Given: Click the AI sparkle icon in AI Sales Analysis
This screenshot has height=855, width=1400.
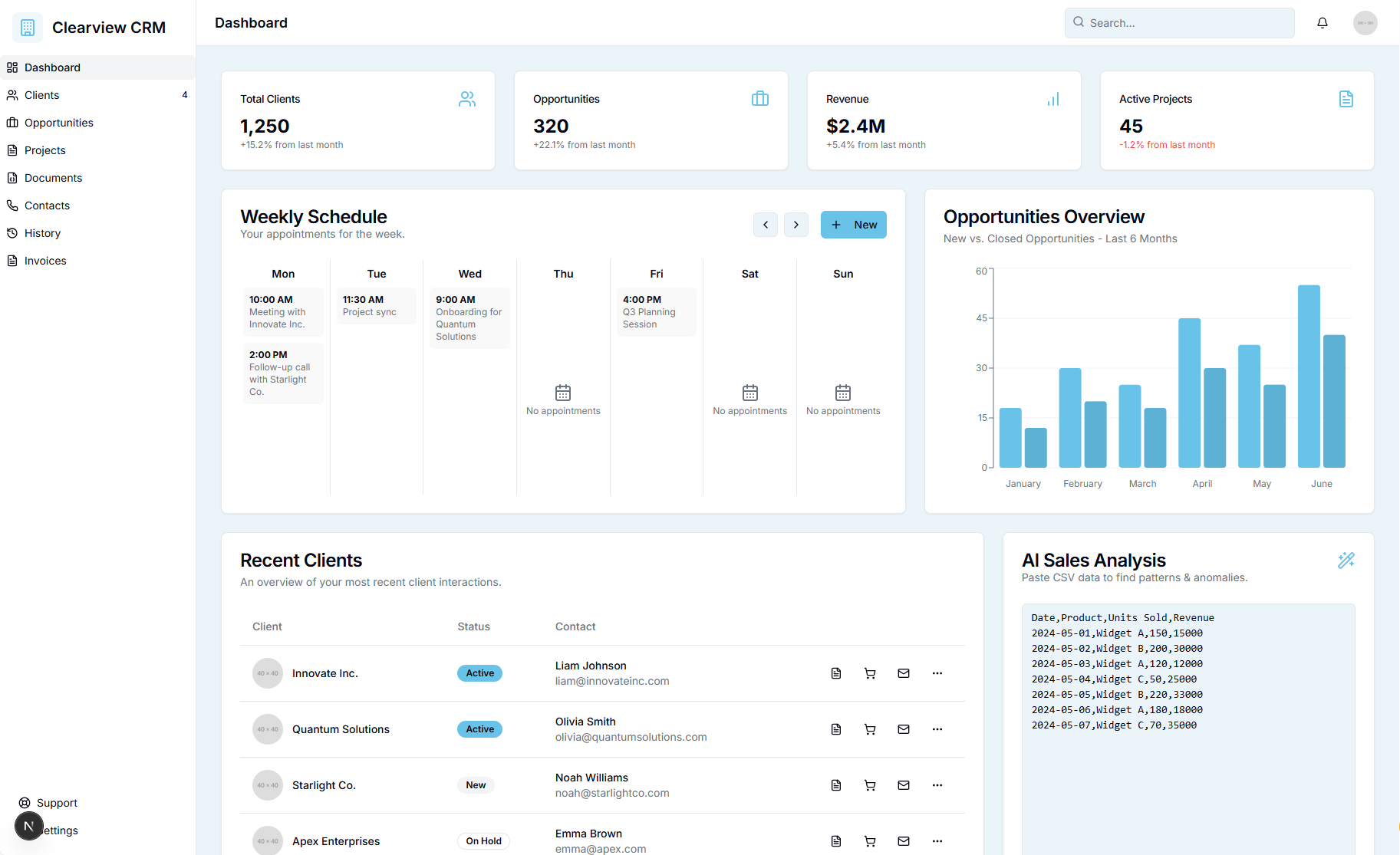Looking at the screenshot, I should (x=1346, y=561).
